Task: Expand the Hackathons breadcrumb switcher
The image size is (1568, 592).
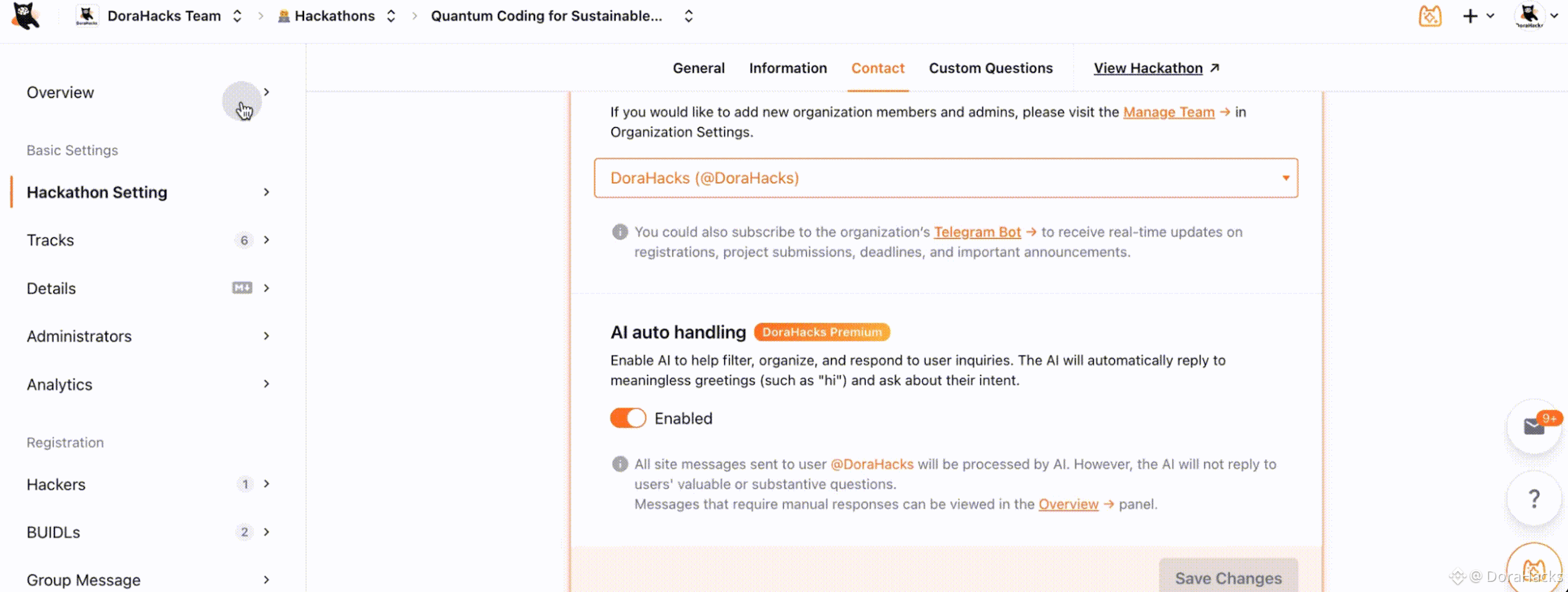Action: click(x=391, y=16)
